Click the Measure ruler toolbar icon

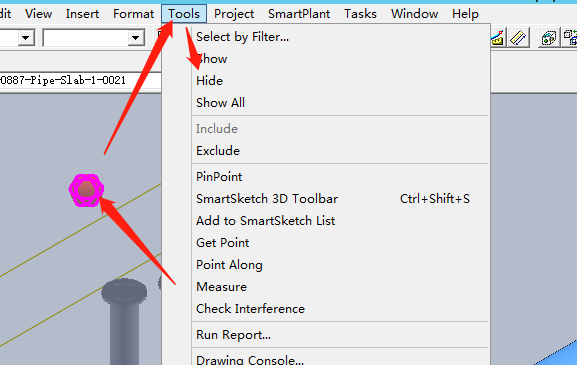518,38
